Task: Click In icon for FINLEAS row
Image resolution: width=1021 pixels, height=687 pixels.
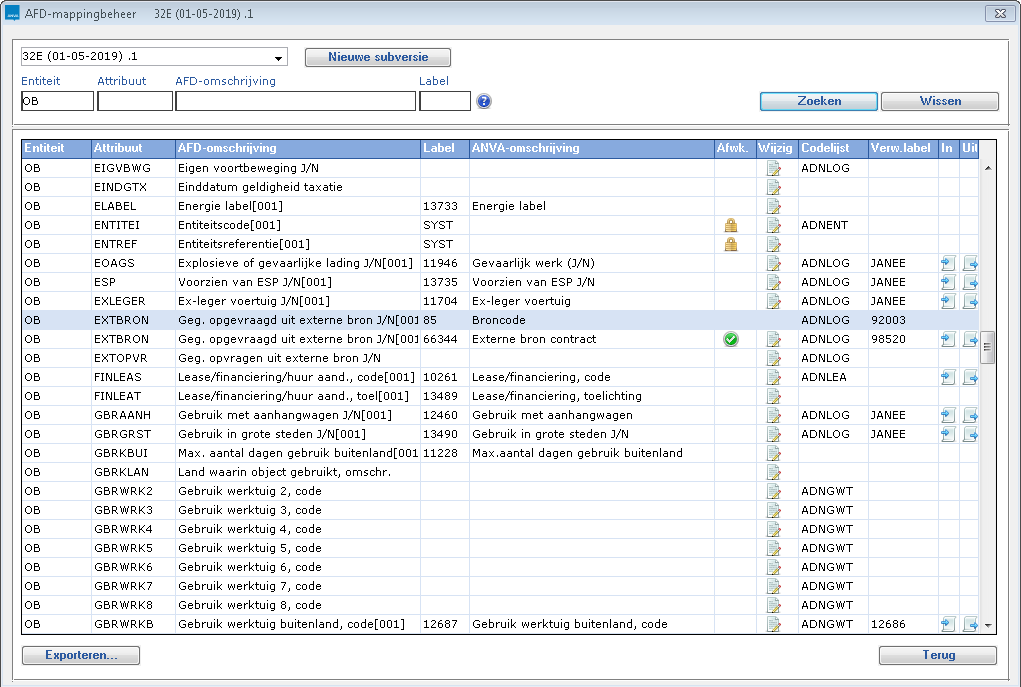Action: (x=947, y=377)
